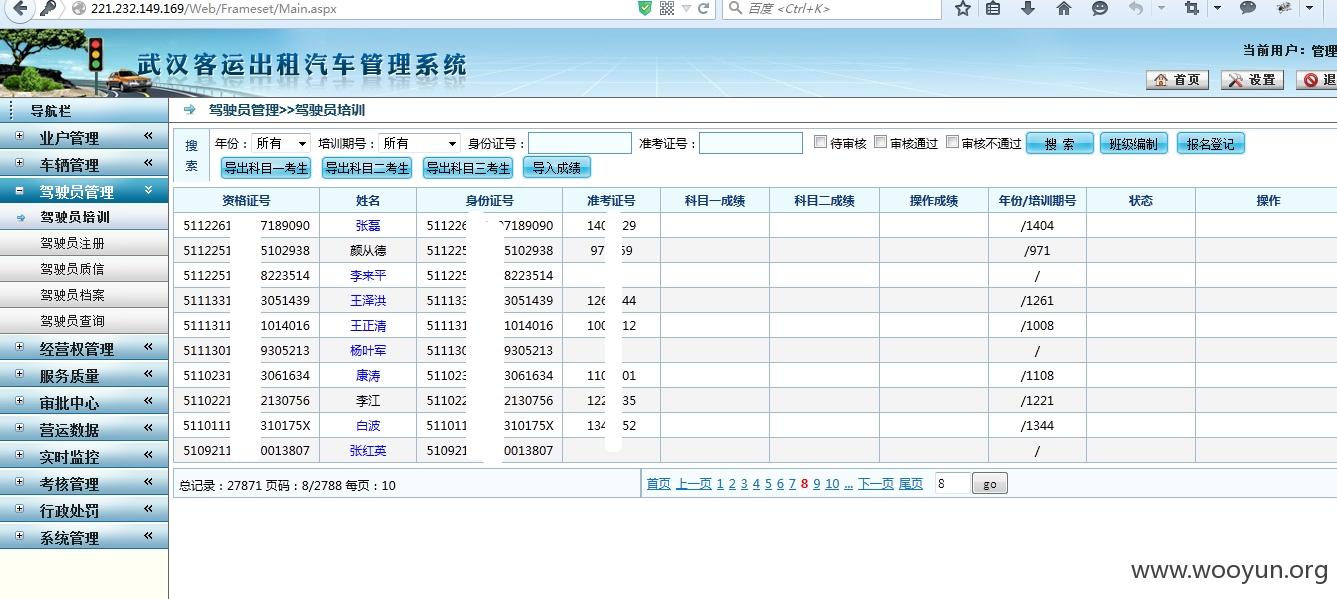
Task: Open the 驾驶员查询 menu item
Action: [x=72, y=321]
